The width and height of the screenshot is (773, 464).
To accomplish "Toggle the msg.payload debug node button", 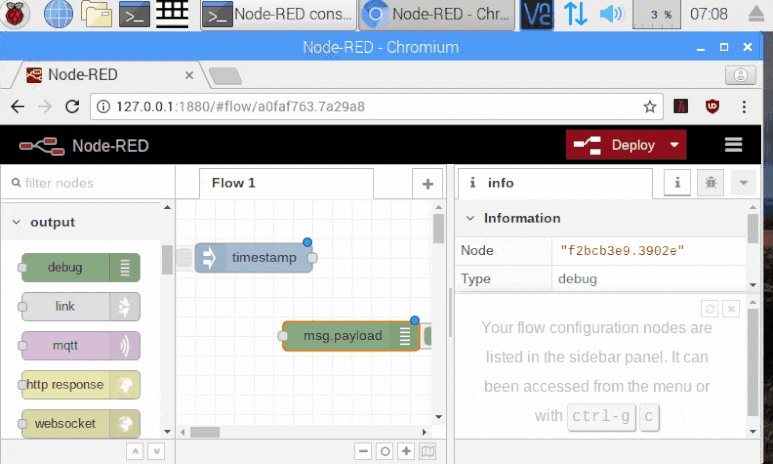I will coord(428,336).
